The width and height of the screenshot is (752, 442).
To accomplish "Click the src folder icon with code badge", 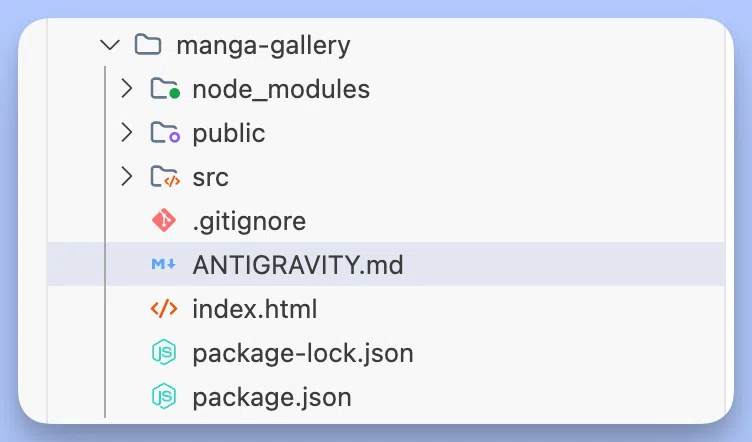I will tap(165, 177).
